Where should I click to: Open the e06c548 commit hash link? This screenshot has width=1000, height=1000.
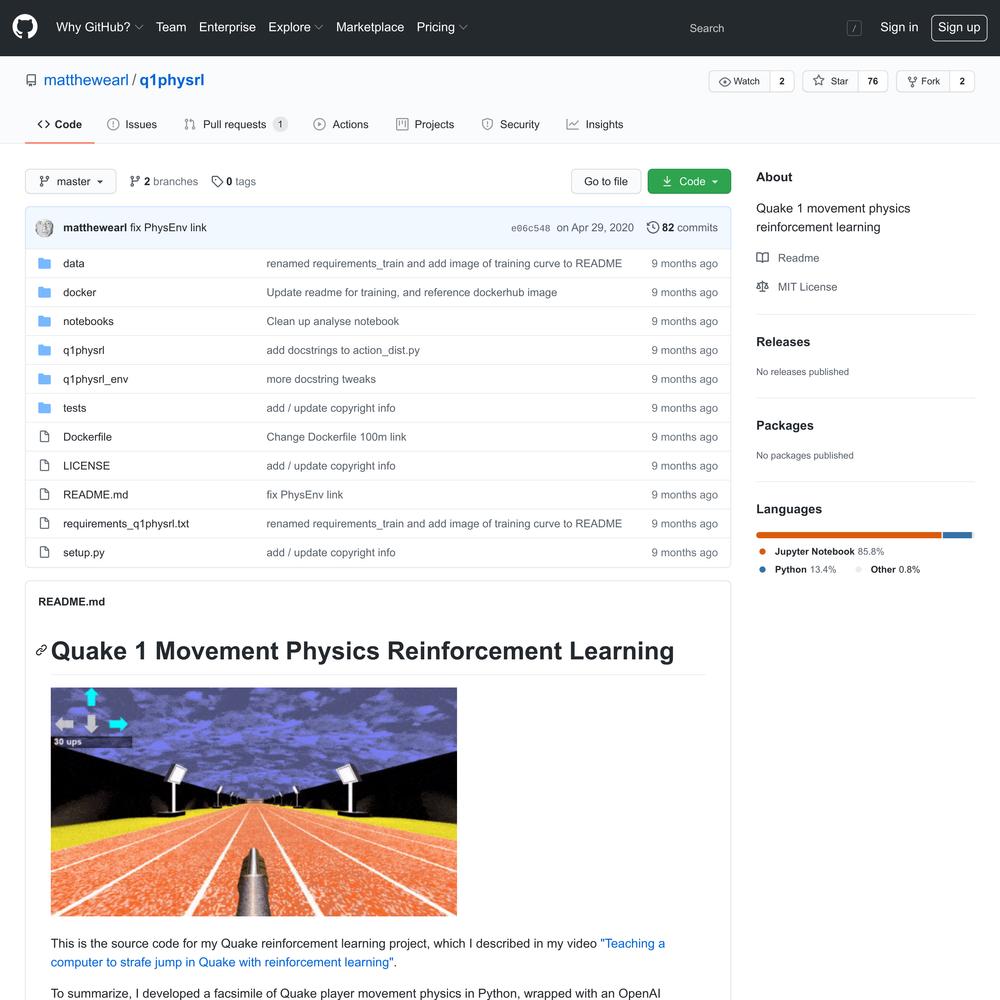[x=530, y=228]
